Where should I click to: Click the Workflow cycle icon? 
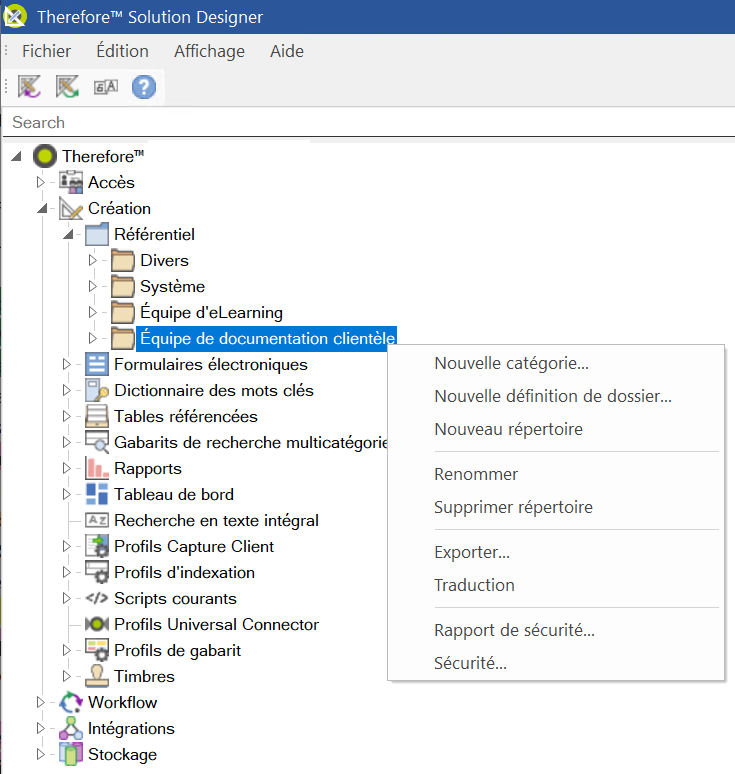coord(71,702)
